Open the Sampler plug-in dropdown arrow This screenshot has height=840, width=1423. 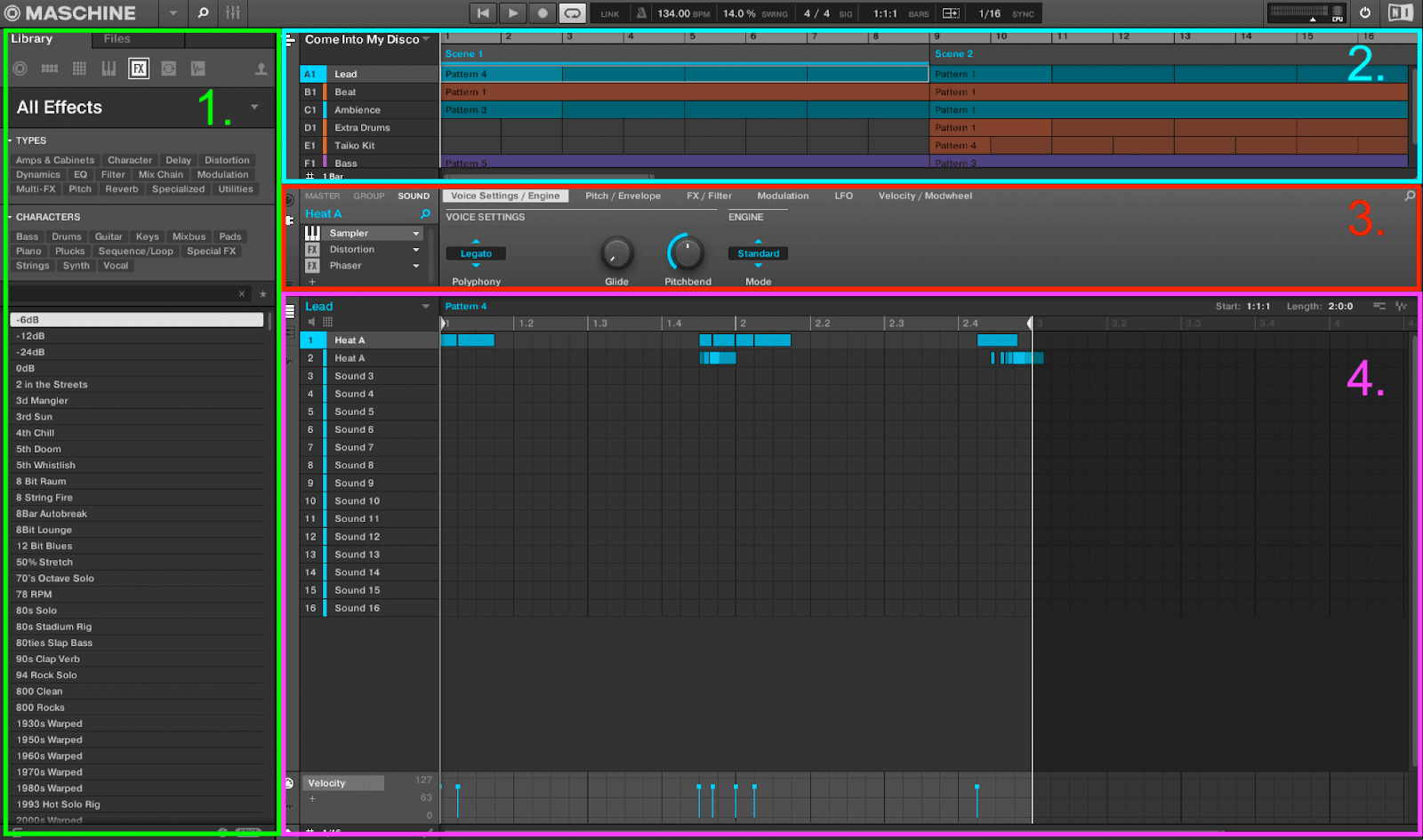[415, 234]
